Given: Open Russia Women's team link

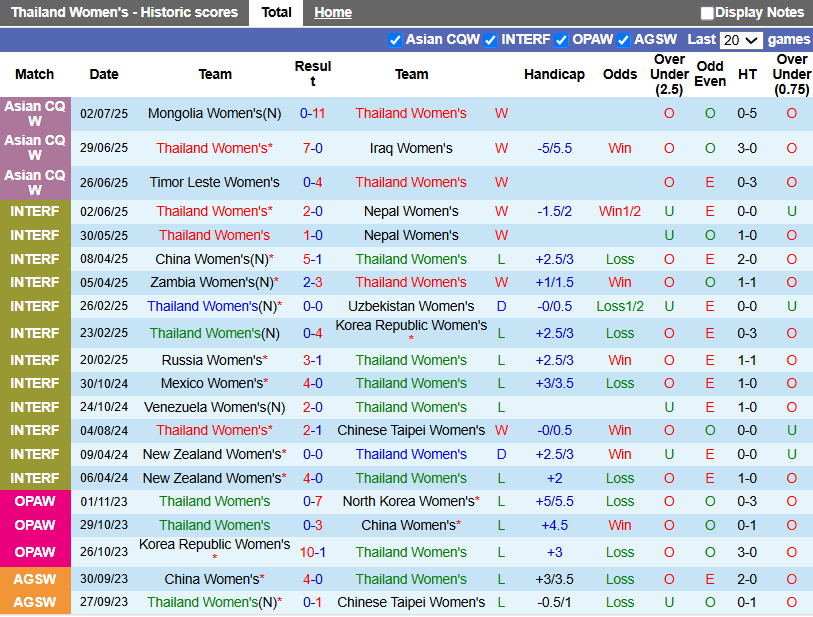Looking at the screenshot, I should (x=214, y=360).
